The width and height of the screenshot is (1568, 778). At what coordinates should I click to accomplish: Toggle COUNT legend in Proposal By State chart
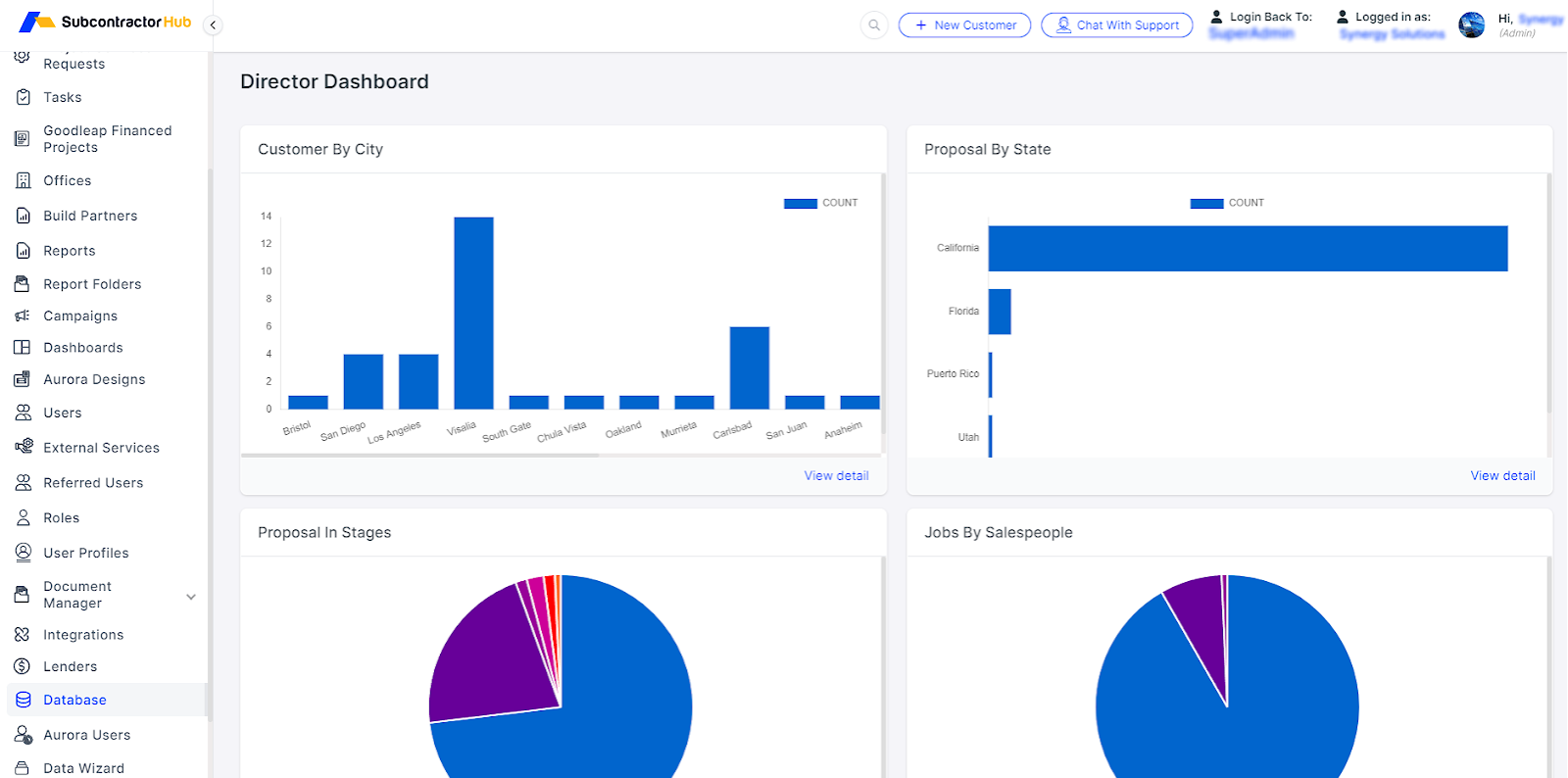(x=1227, y=203)
